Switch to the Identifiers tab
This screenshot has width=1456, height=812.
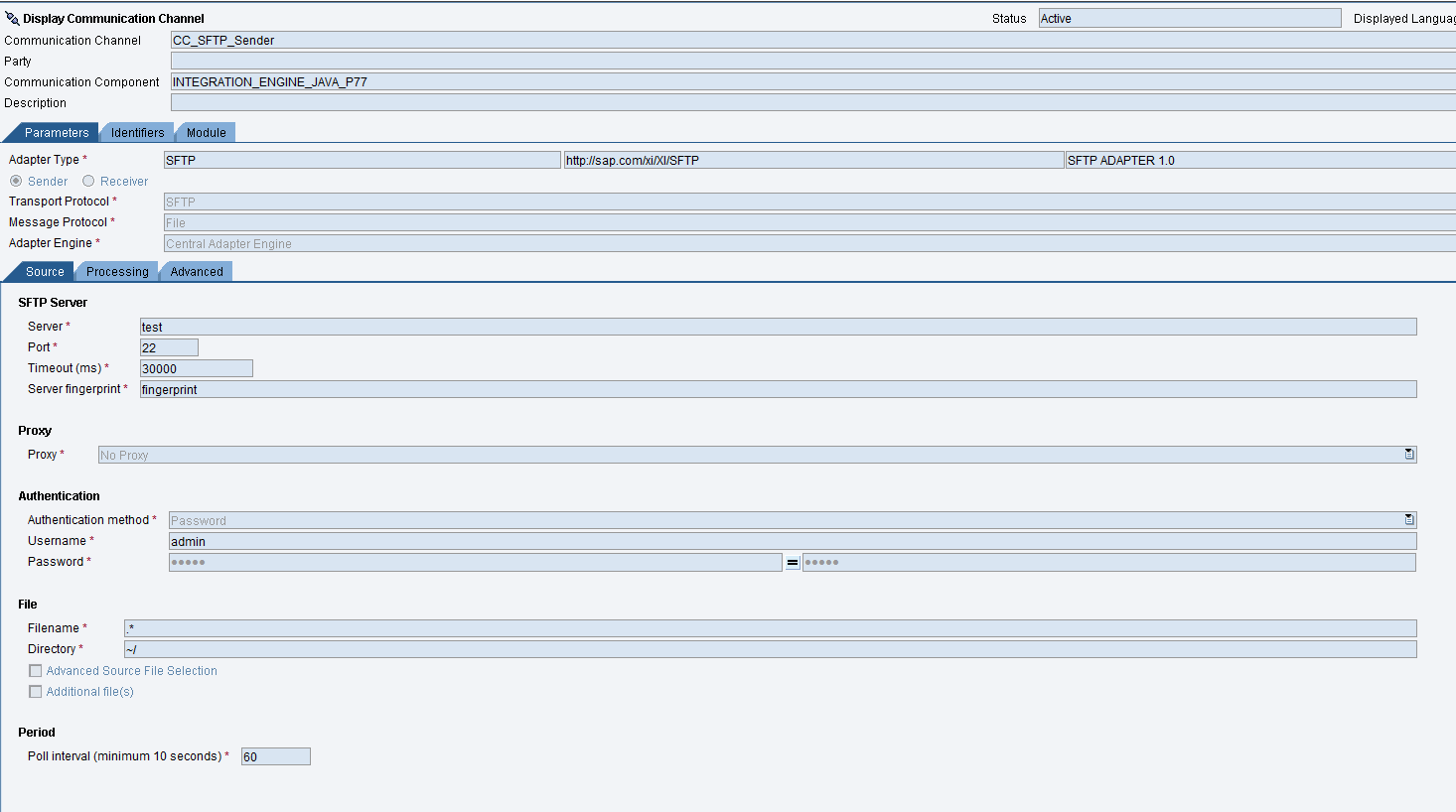pyautogui.click(x=137, y=132)
